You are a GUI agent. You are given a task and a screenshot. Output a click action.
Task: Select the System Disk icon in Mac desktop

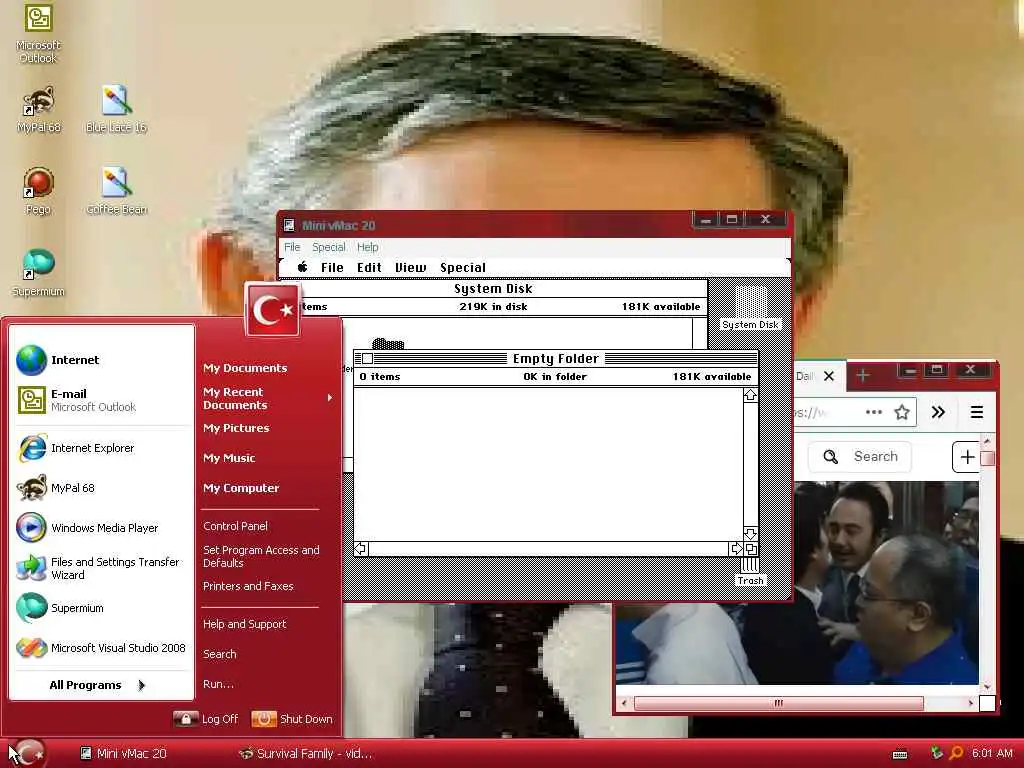(750, 308)
